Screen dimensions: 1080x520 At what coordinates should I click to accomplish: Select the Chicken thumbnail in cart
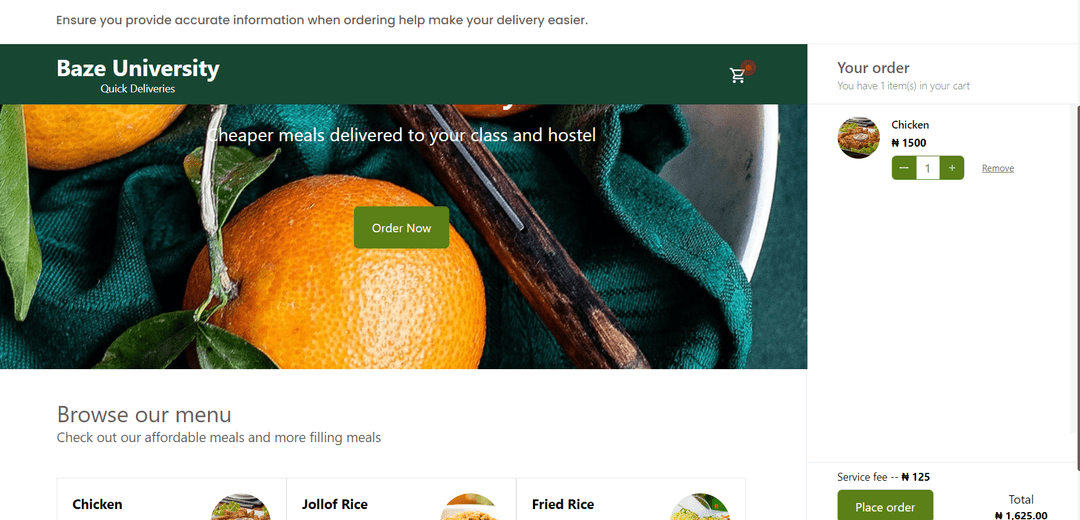(x=858, y=138)
